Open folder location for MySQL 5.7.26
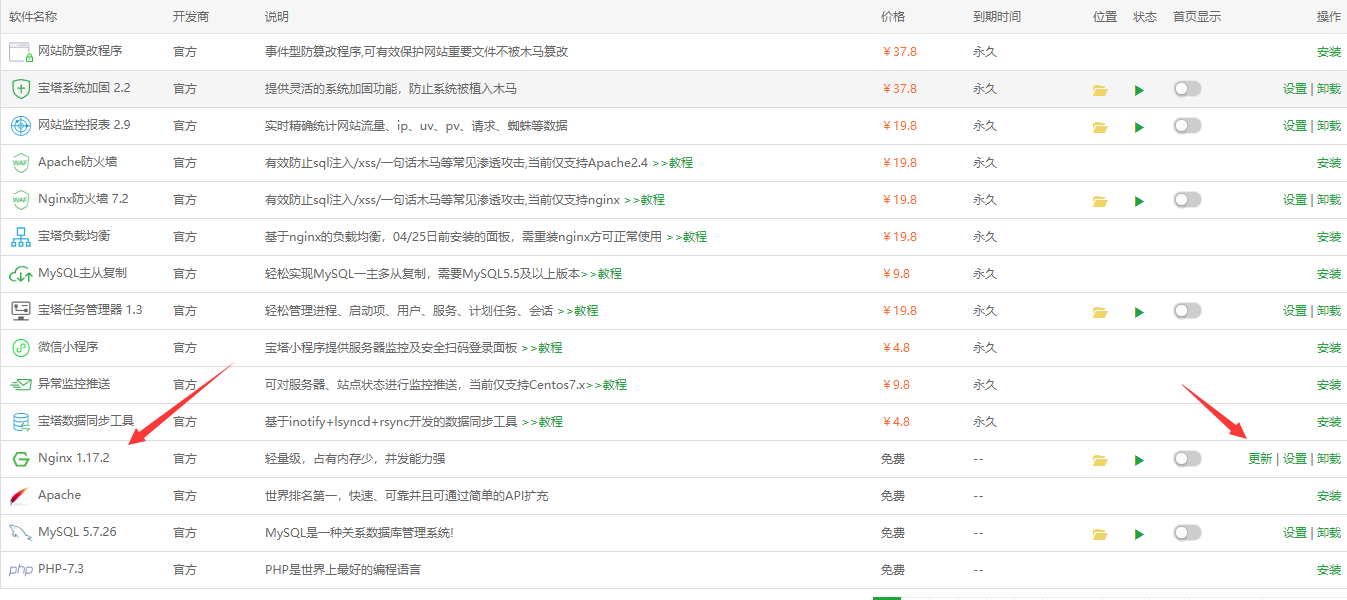The image size is (1347, 600). [x=1100, y=534]
